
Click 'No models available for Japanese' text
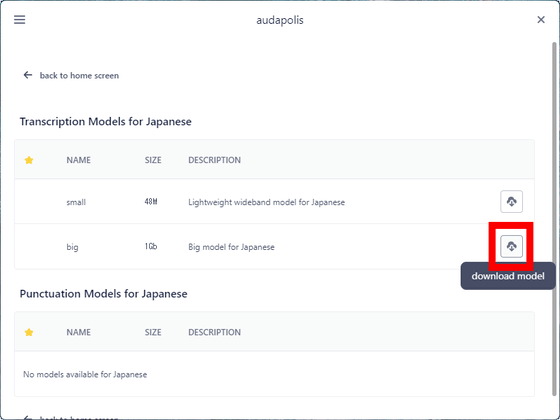pos(85,375)
